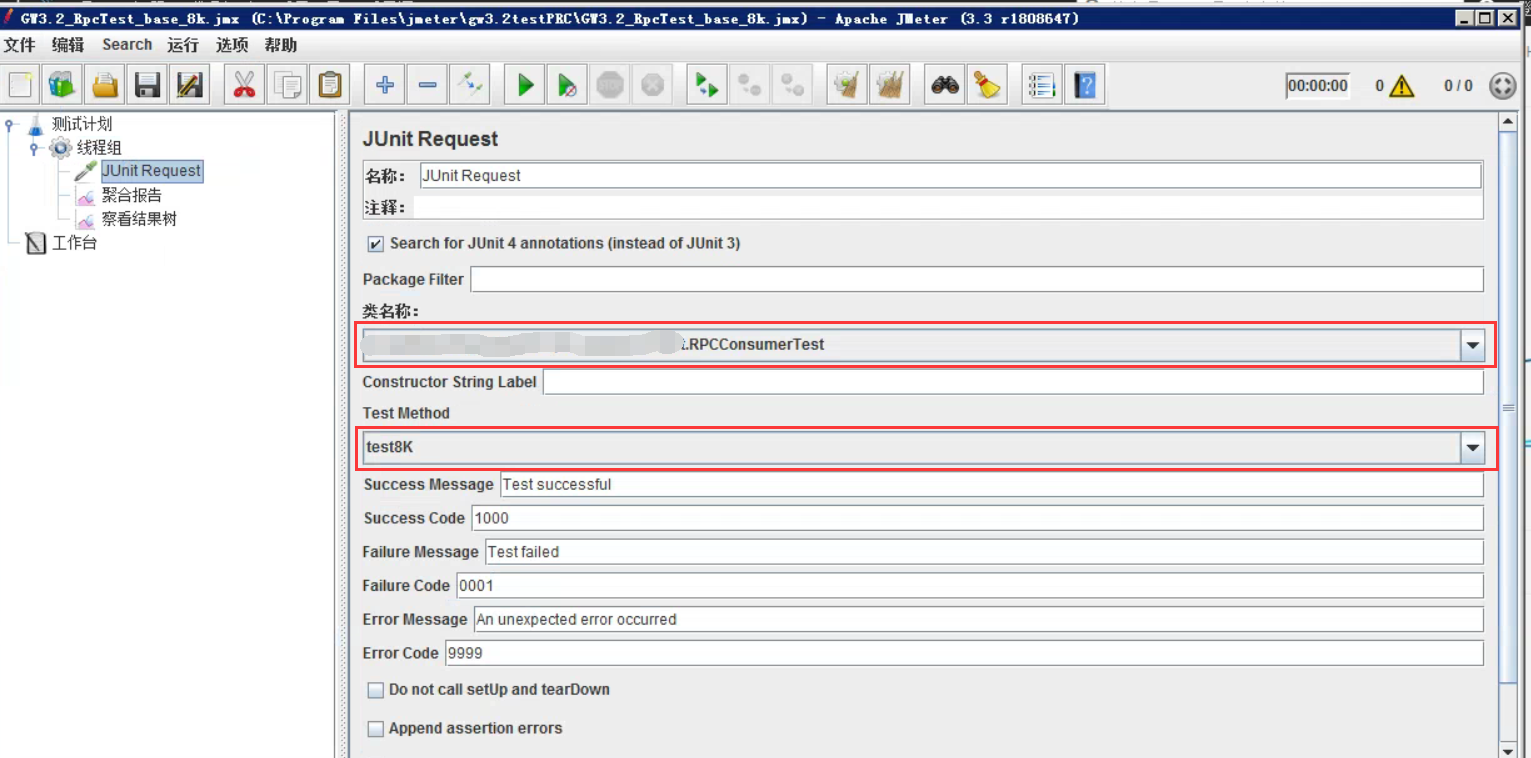The image size is (1531, 758).
Task: Paste from clipboard icon
Action: (x=329, y=86)
